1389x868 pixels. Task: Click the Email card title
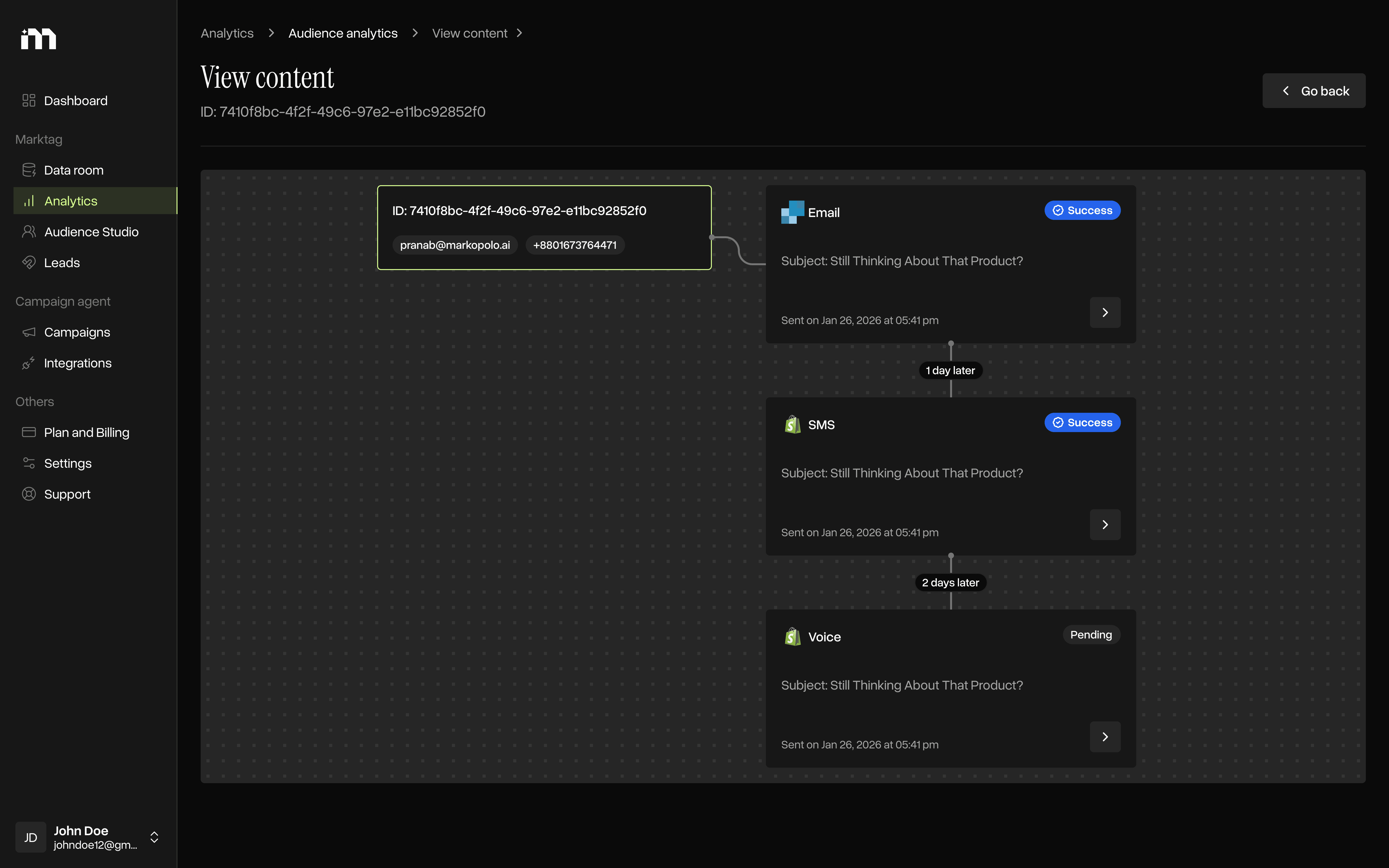[824, 212]
